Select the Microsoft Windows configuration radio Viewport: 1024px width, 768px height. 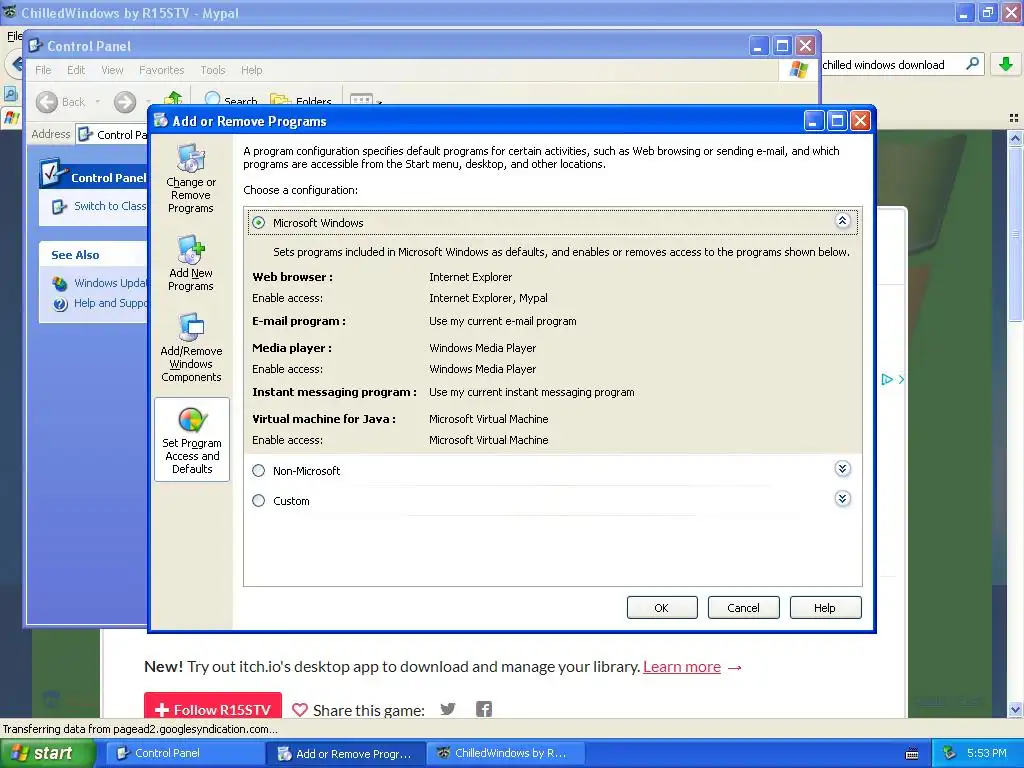coord(259,223)
